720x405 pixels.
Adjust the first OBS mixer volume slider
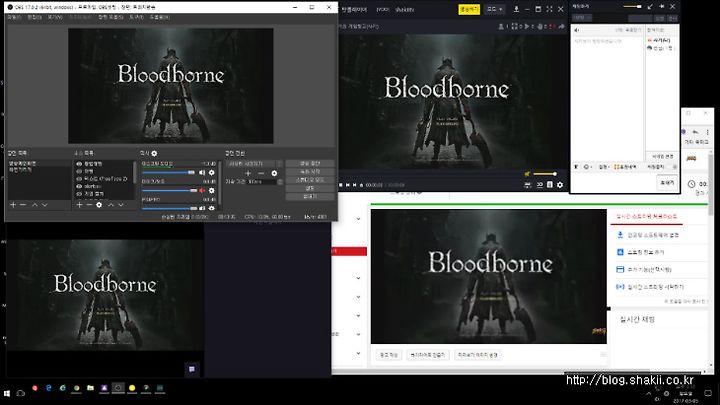pos(169,173)
